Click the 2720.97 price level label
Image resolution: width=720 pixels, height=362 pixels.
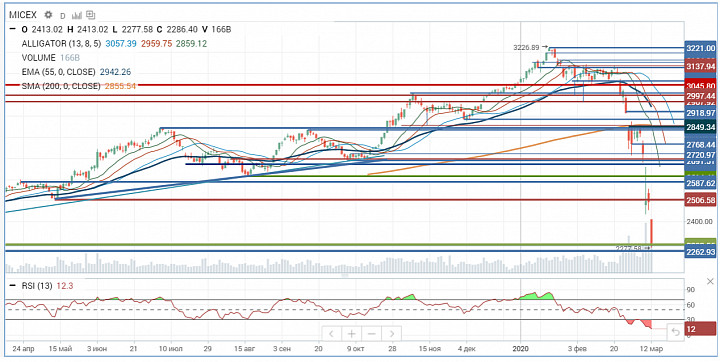pyautogui.click(x=700, y=154)
